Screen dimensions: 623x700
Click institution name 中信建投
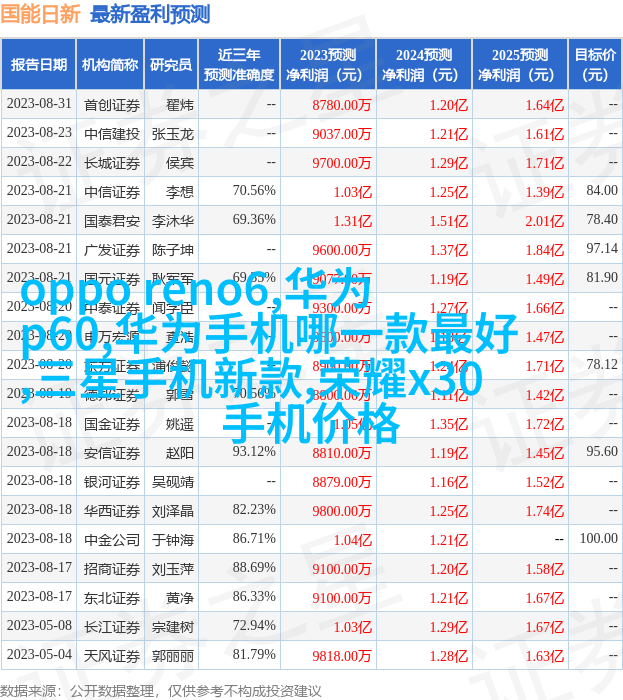(x=112, y=134)
